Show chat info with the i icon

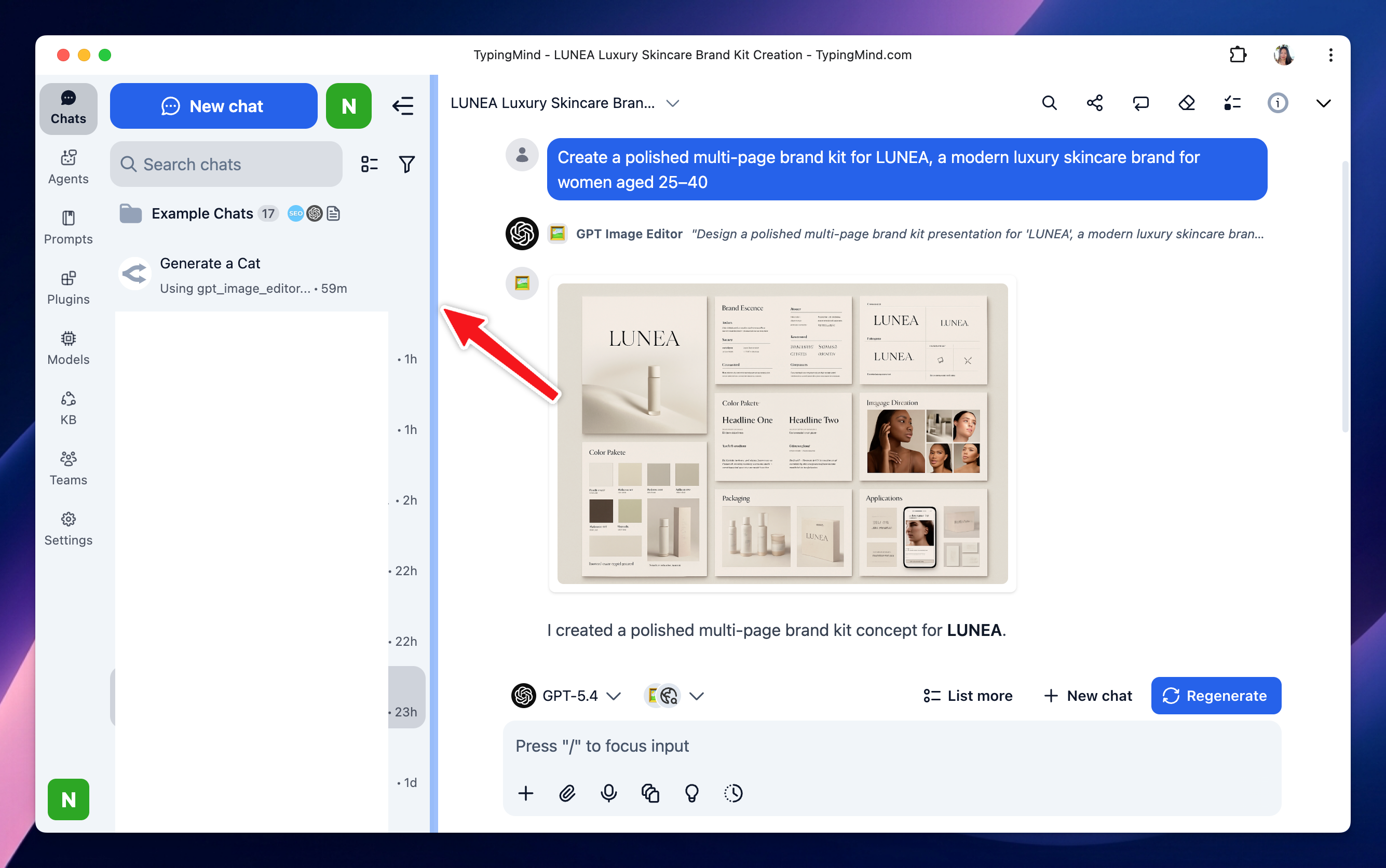(1278, 103)
